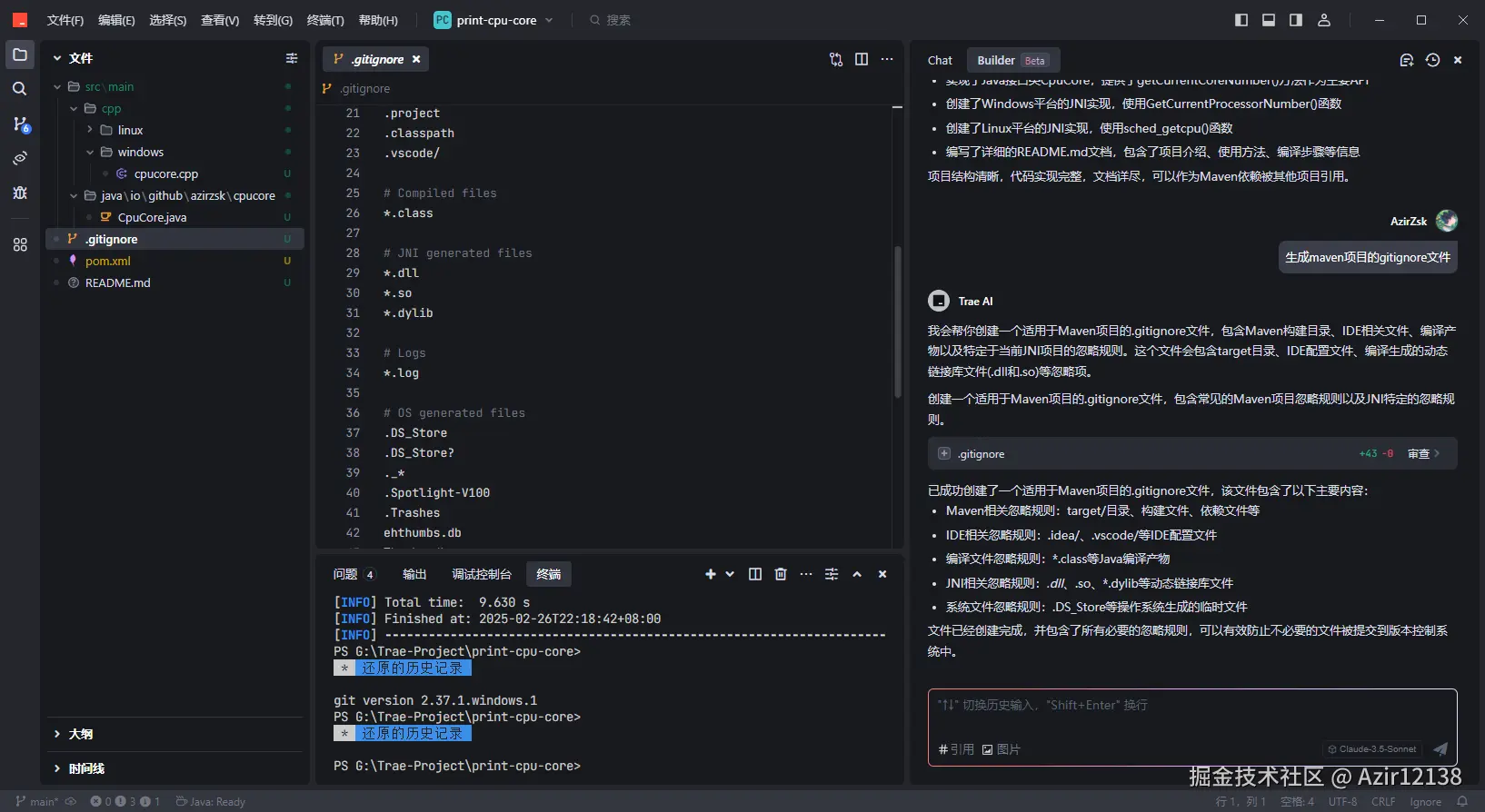Viewport: 1485px width, 812px height.
Task: Open the Extensions sidebar icon
Action: coord(20,244)
